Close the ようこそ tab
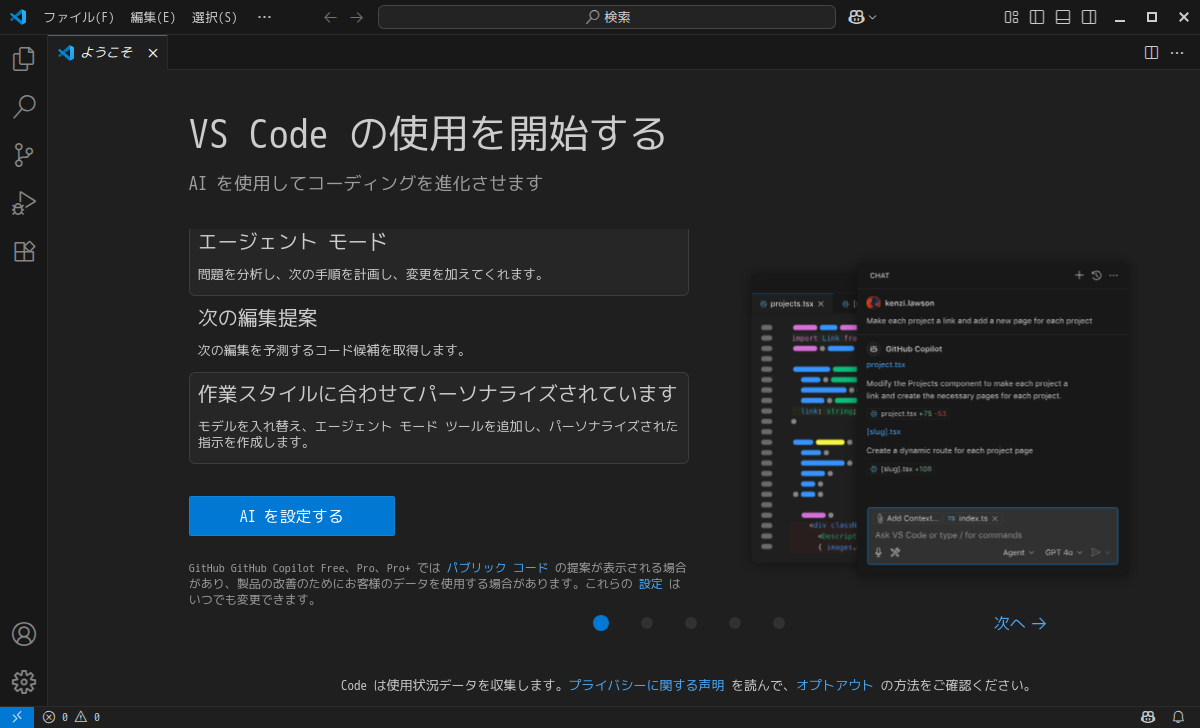Screen dimensions: 1200x728 coord(153,53)
